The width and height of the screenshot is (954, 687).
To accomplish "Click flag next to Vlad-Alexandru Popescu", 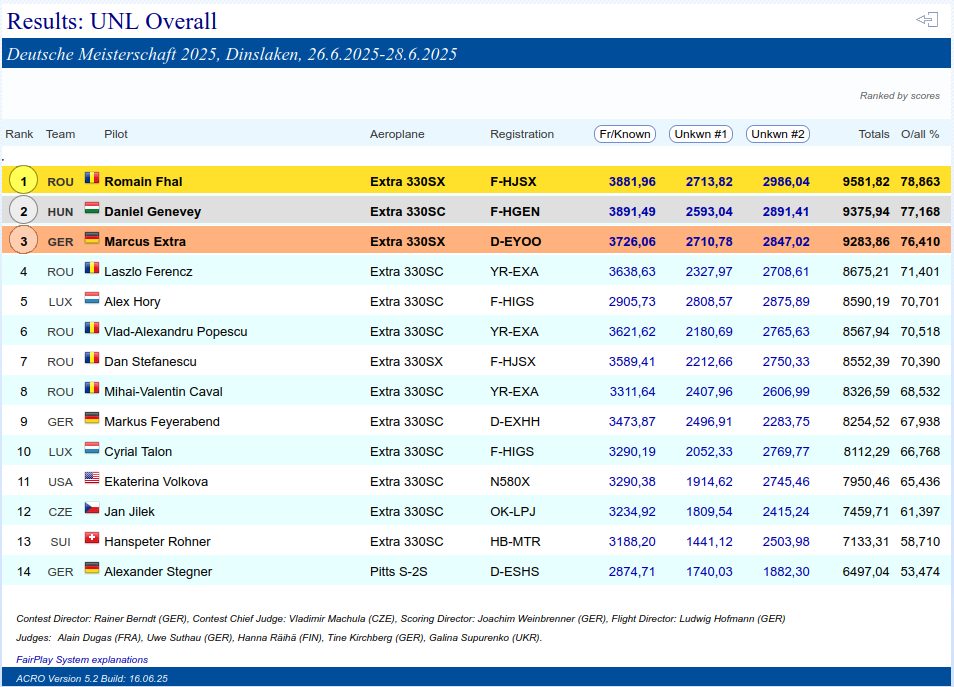I will coord(92,328).
